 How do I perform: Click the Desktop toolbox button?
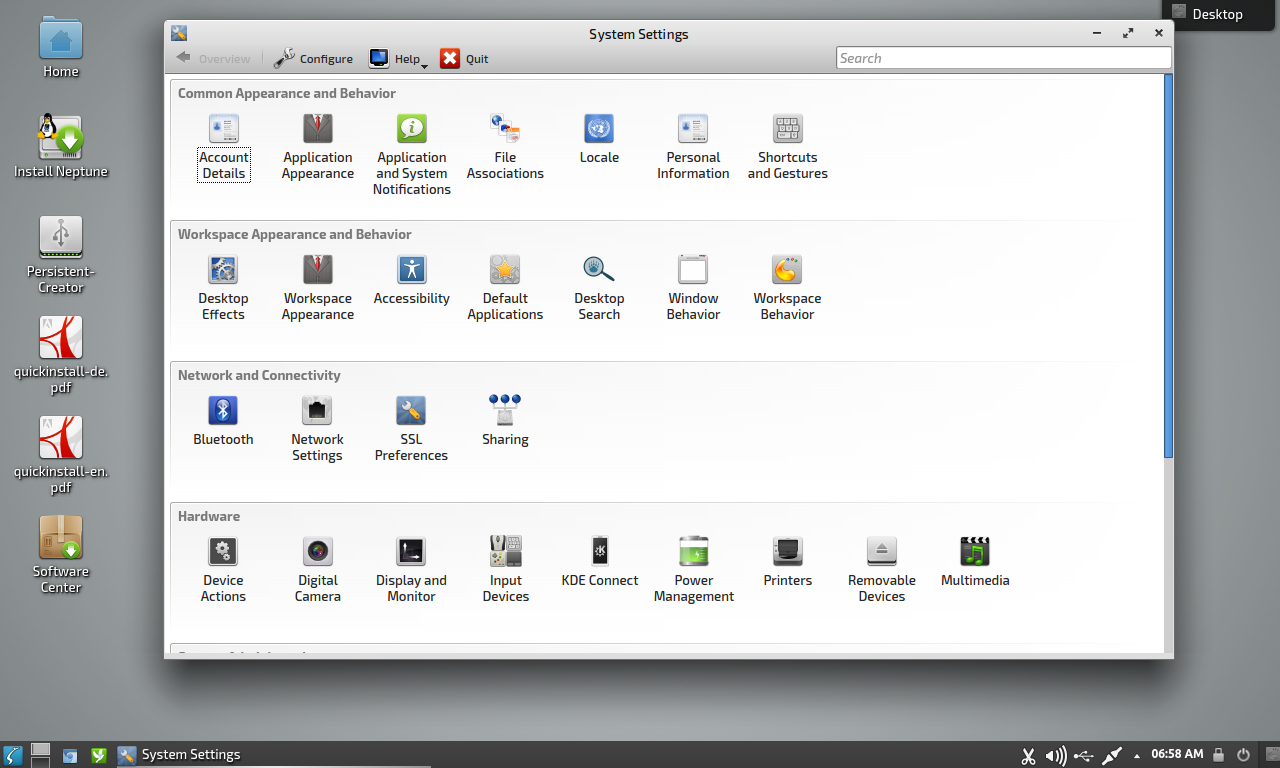click(1220, 14)
